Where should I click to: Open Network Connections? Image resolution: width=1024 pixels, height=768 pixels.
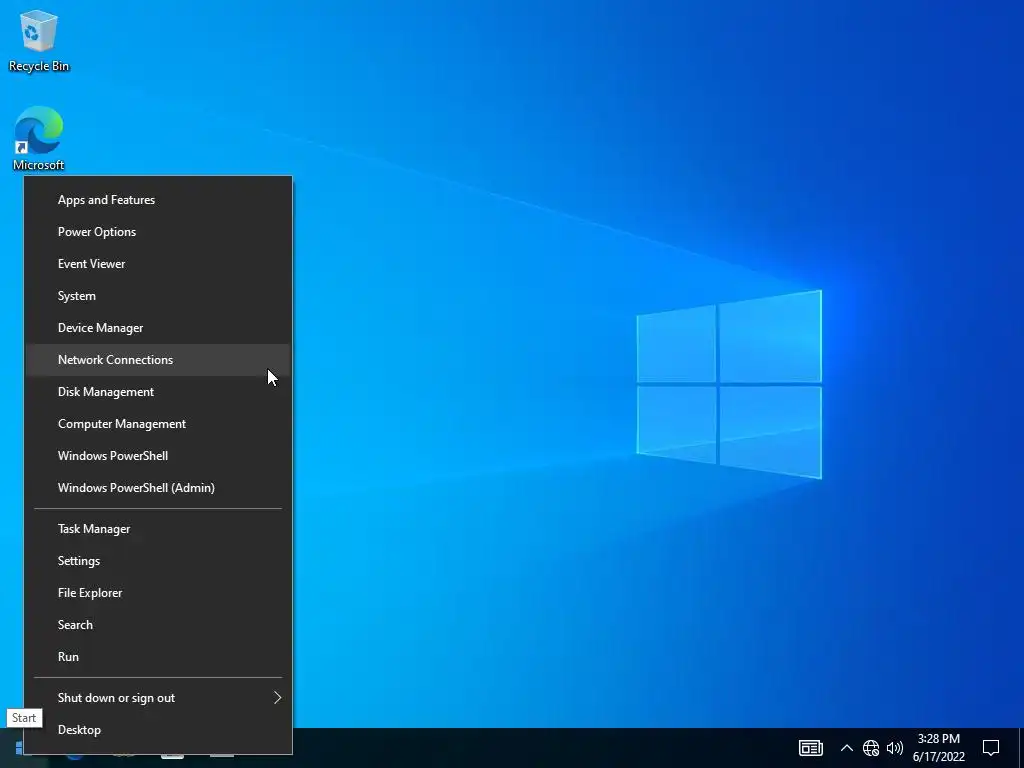point(158,360)
